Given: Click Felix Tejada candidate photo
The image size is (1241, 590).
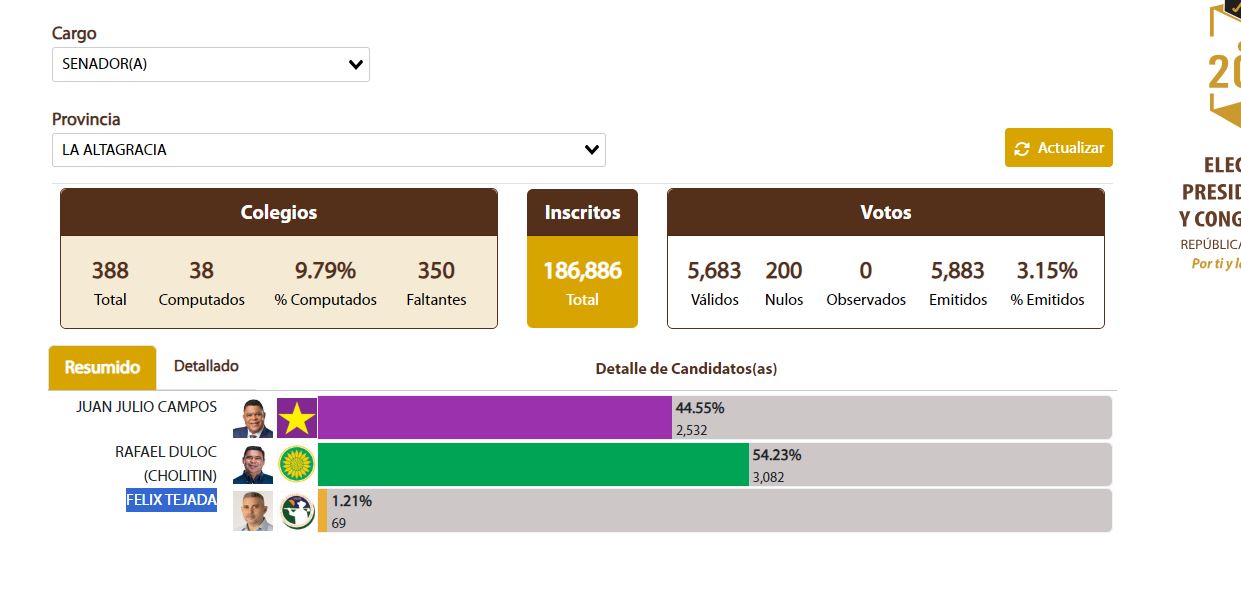Looking at the screenshot, I should pyautogui.click(x=253, y=511).
